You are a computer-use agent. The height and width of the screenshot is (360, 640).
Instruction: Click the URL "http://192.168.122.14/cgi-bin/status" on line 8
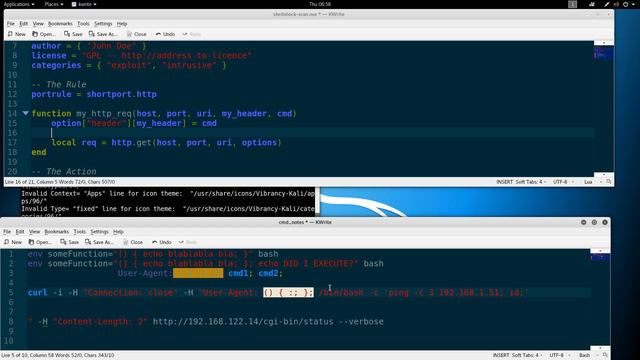243,322
